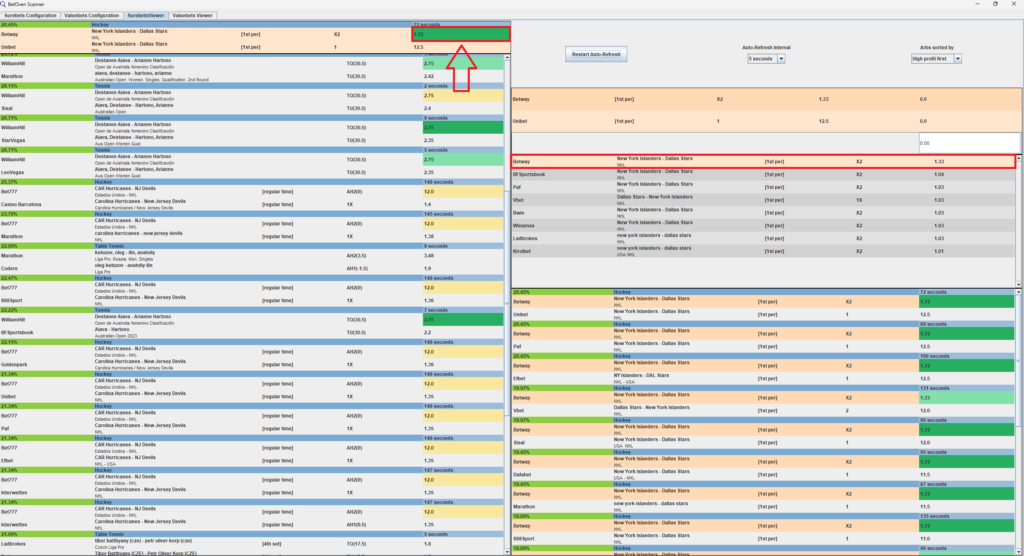This screenshot has height=556, width=1024.
Task: Click the 87 seconds Hockey arb header
Action: pyautogui.click(x=763, y=484)
